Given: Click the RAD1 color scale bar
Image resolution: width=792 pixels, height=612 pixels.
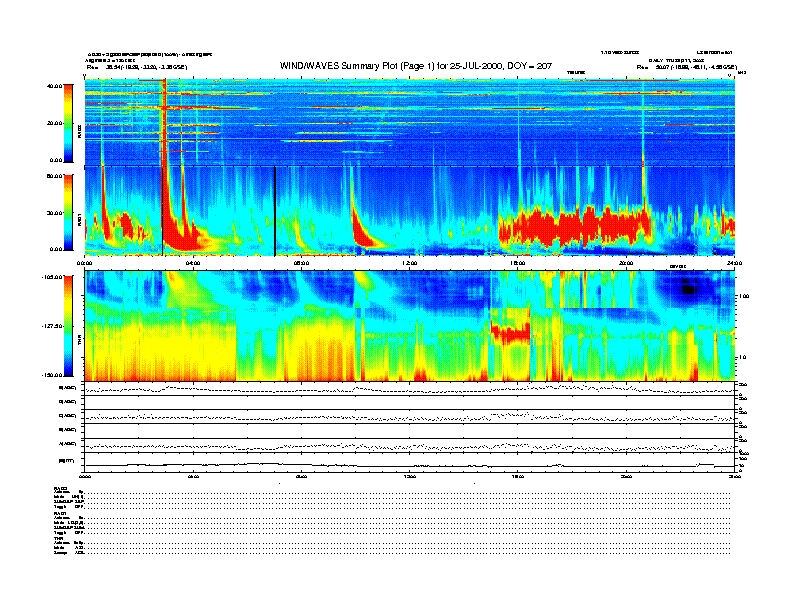Looking at the screenshot, I should tap(68, 212).
